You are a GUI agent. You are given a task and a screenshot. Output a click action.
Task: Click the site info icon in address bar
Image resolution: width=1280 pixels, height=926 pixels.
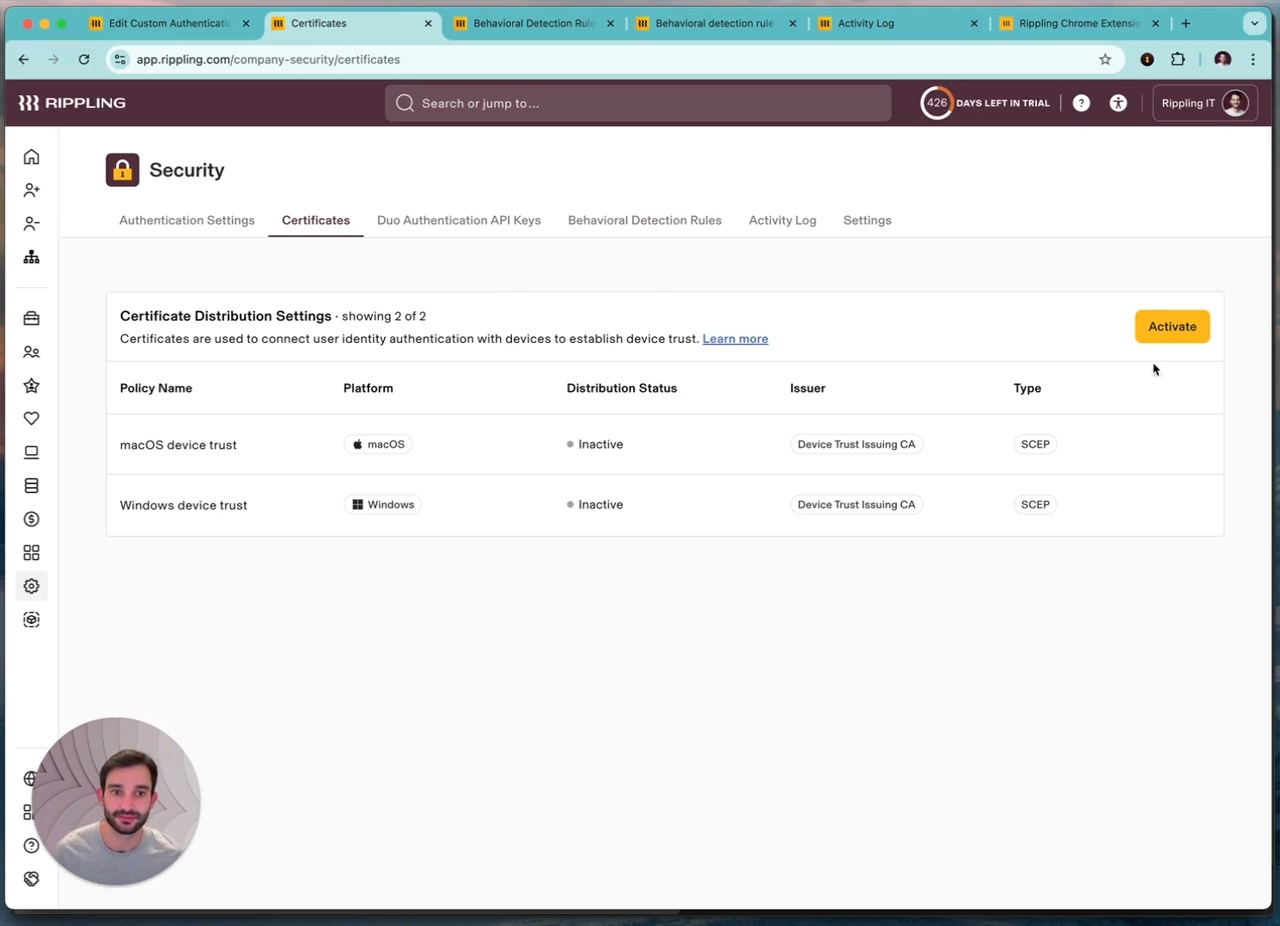click(120, 59)
